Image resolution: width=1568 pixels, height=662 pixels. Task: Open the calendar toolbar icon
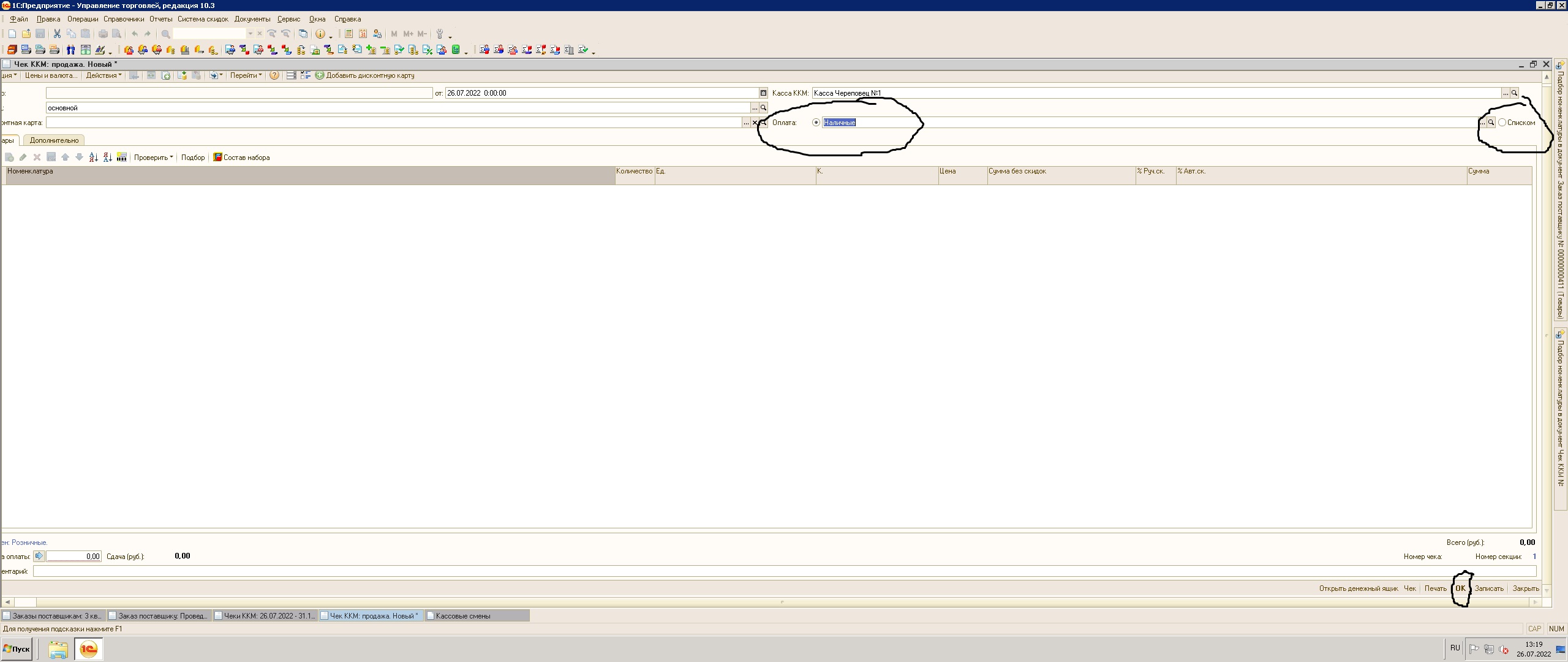[363, 34]
